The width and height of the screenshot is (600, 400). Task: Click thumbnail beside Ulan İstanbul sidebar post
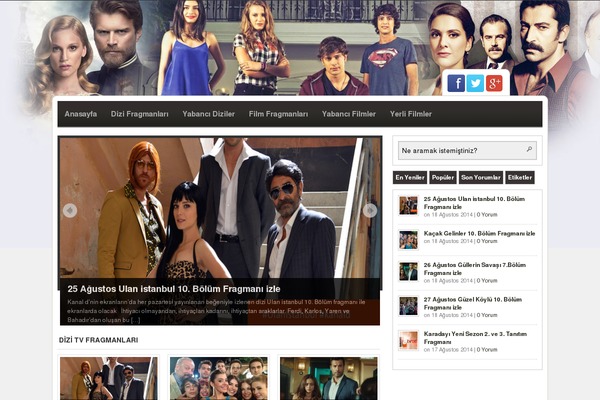point(408,205)
